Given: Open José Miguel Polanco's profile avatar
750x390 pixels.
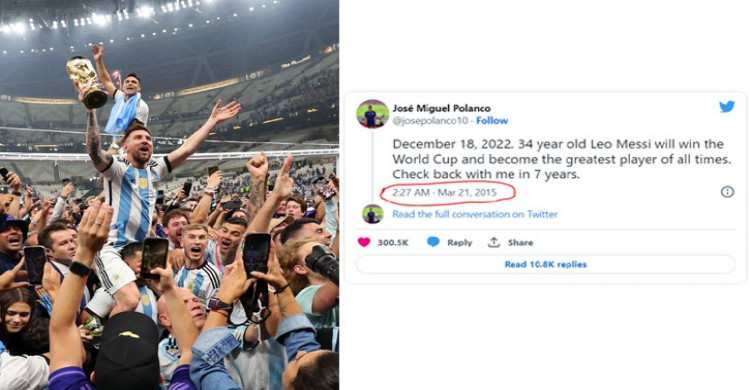Looking at the screenshot, I should click(373, 114).
